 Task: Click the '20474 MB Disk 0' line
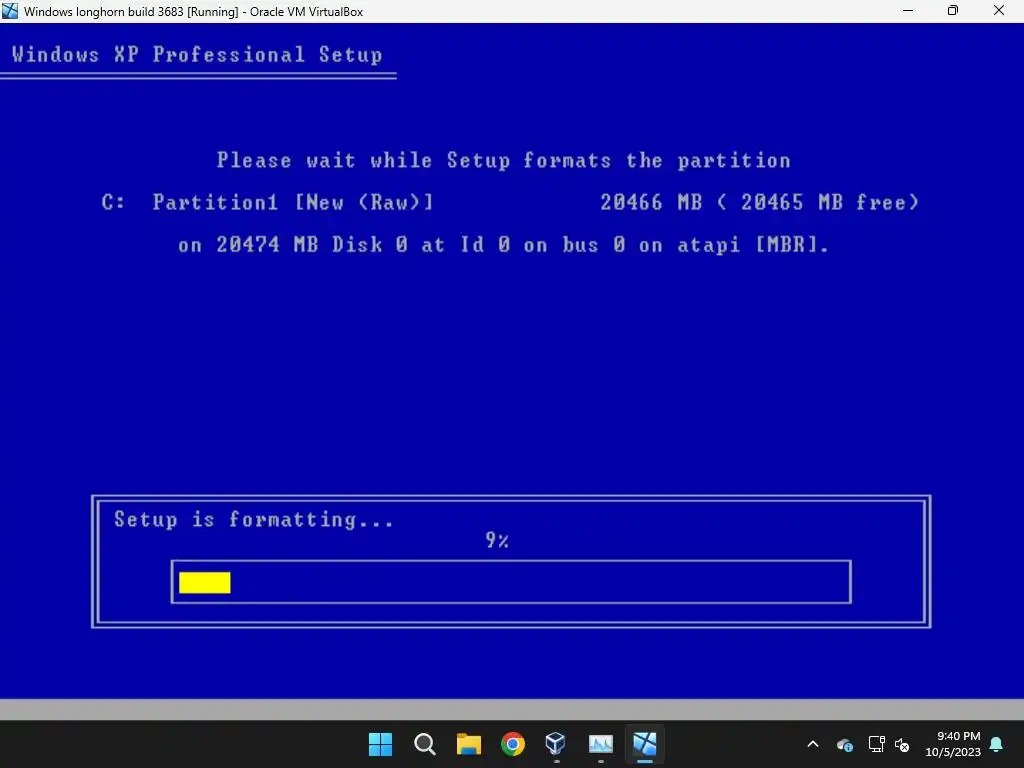(504, 245)
